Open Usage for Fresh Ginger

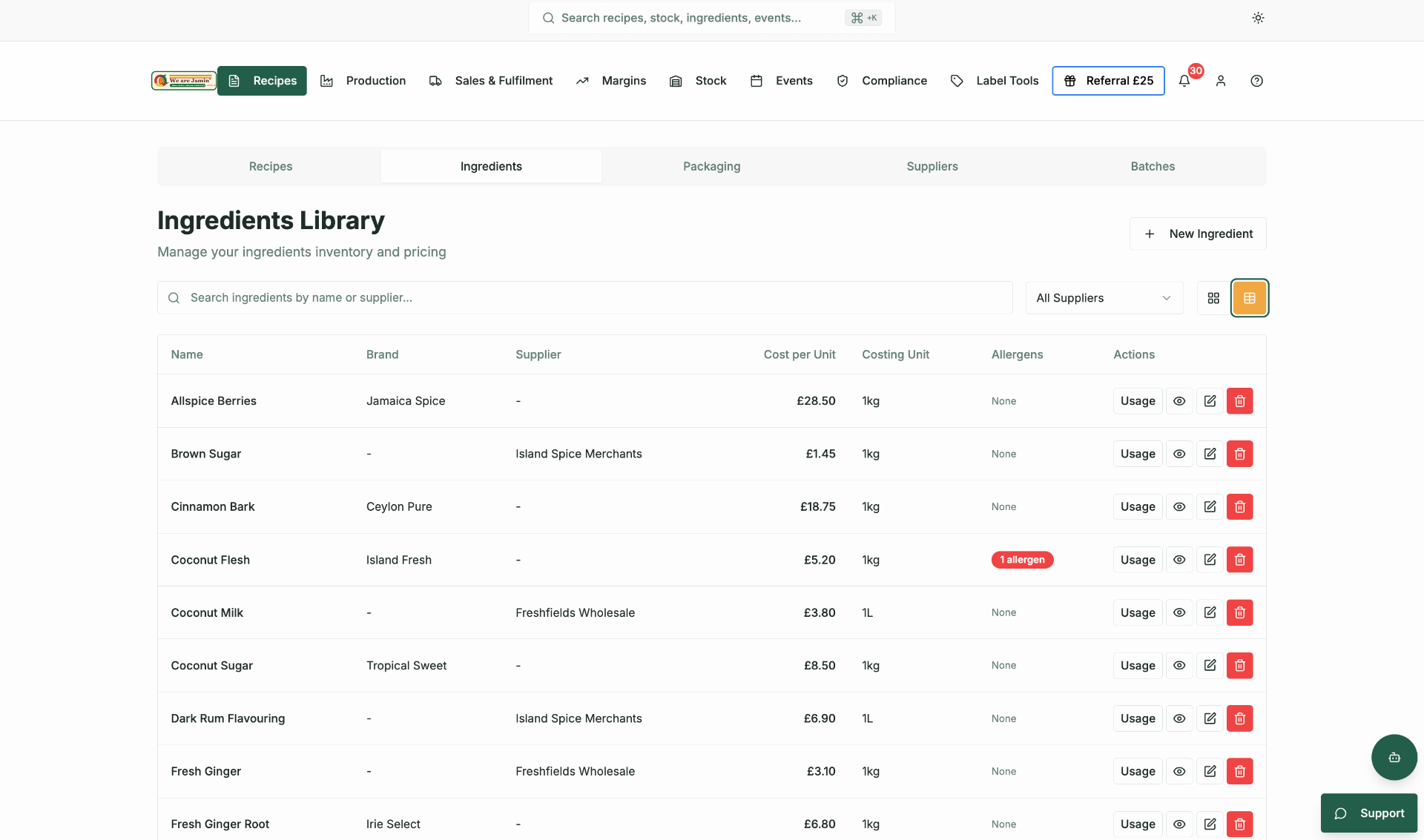[1138, 771]
